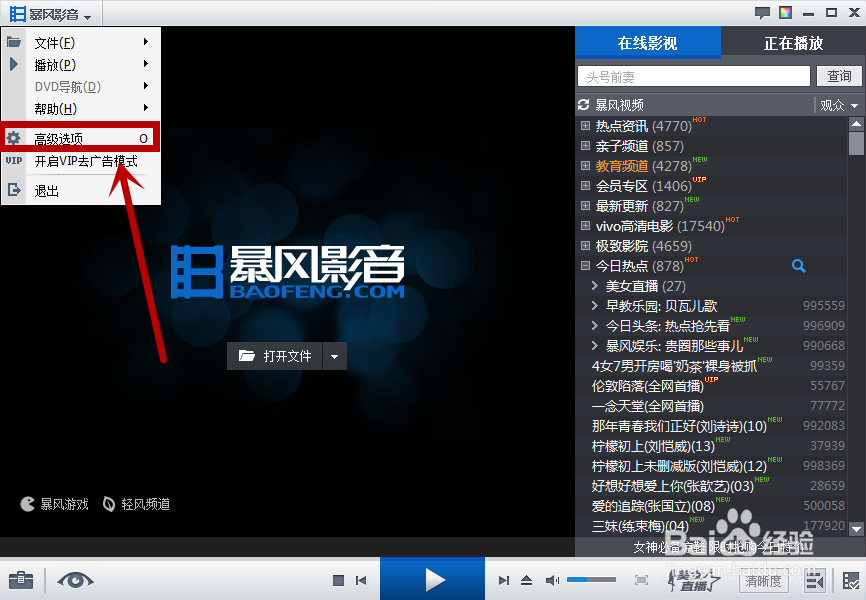Screen dimensions: 866x600
Task: Click the 查询 search button
Action: 839,76
